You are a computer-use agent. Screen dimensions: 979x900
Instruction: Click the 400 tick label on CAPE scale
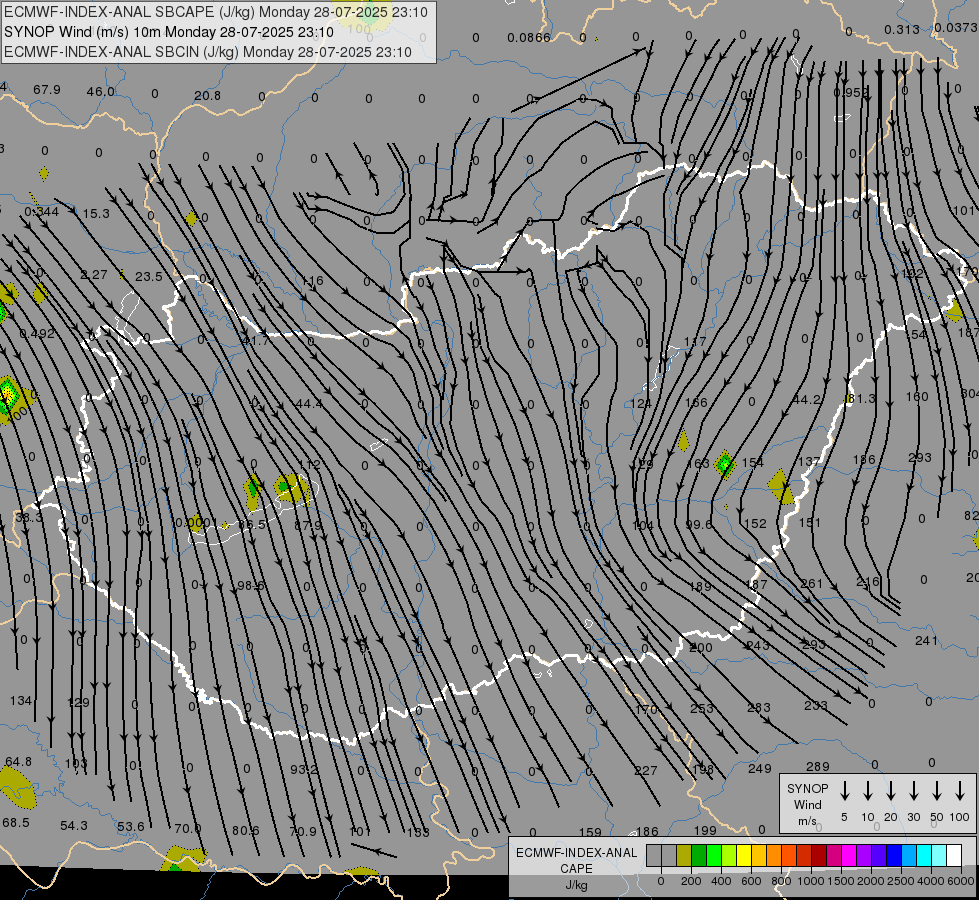click(721, 881)
